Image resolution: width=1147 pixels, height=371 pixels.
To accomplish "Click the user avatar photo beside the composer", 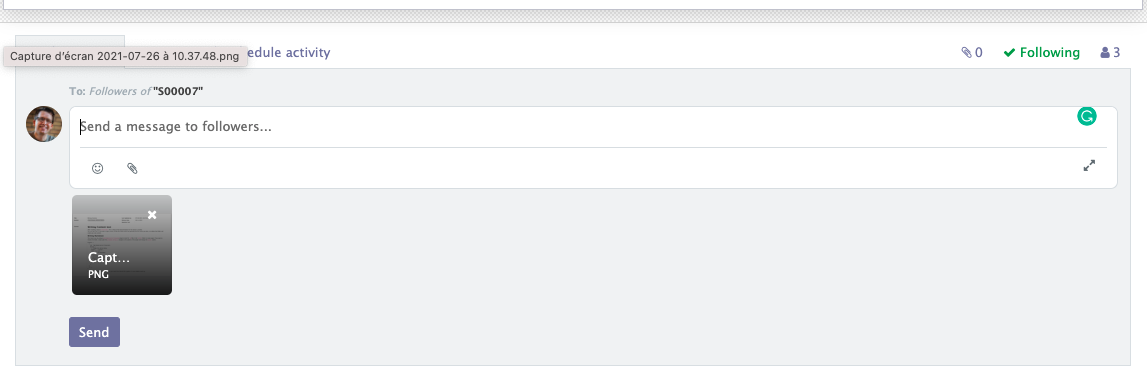I will coord(44,124).
